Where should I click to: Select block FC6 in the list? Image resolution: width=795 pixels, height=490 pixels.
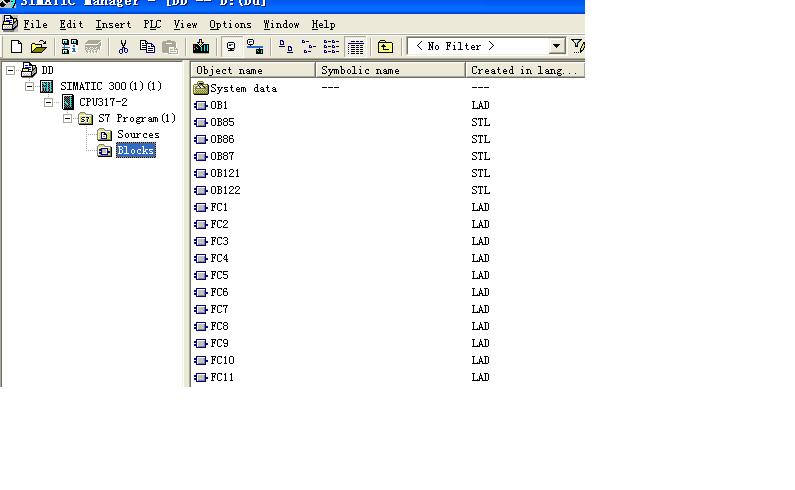click(219, 292)
